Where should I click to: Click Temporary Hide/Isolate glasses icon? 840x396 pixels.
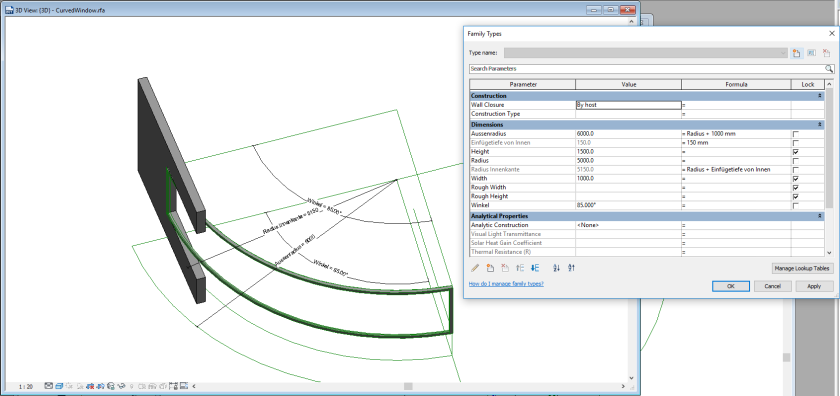(122, 386)
